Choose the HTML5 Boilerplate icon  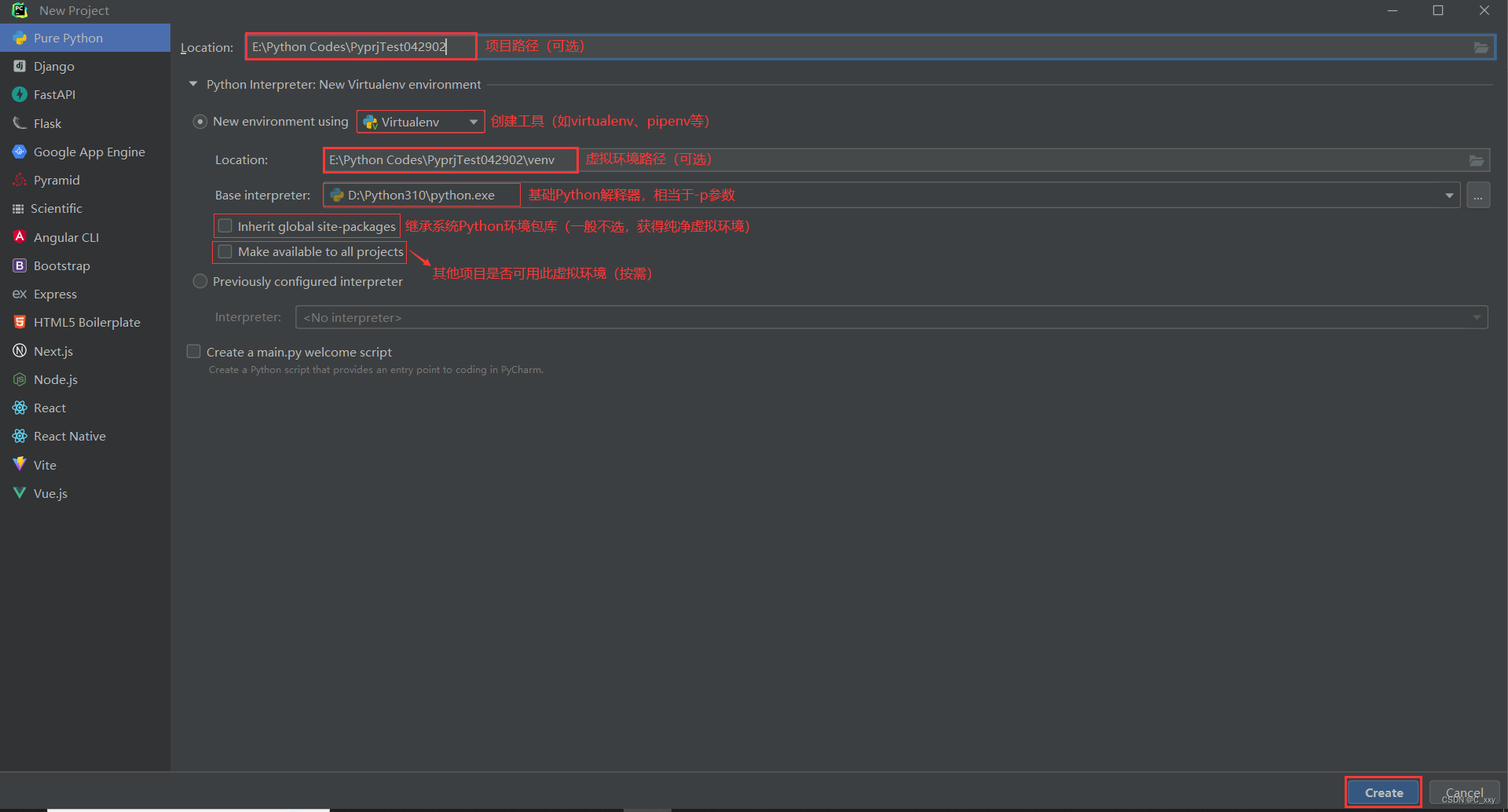[x=20, y=322]
